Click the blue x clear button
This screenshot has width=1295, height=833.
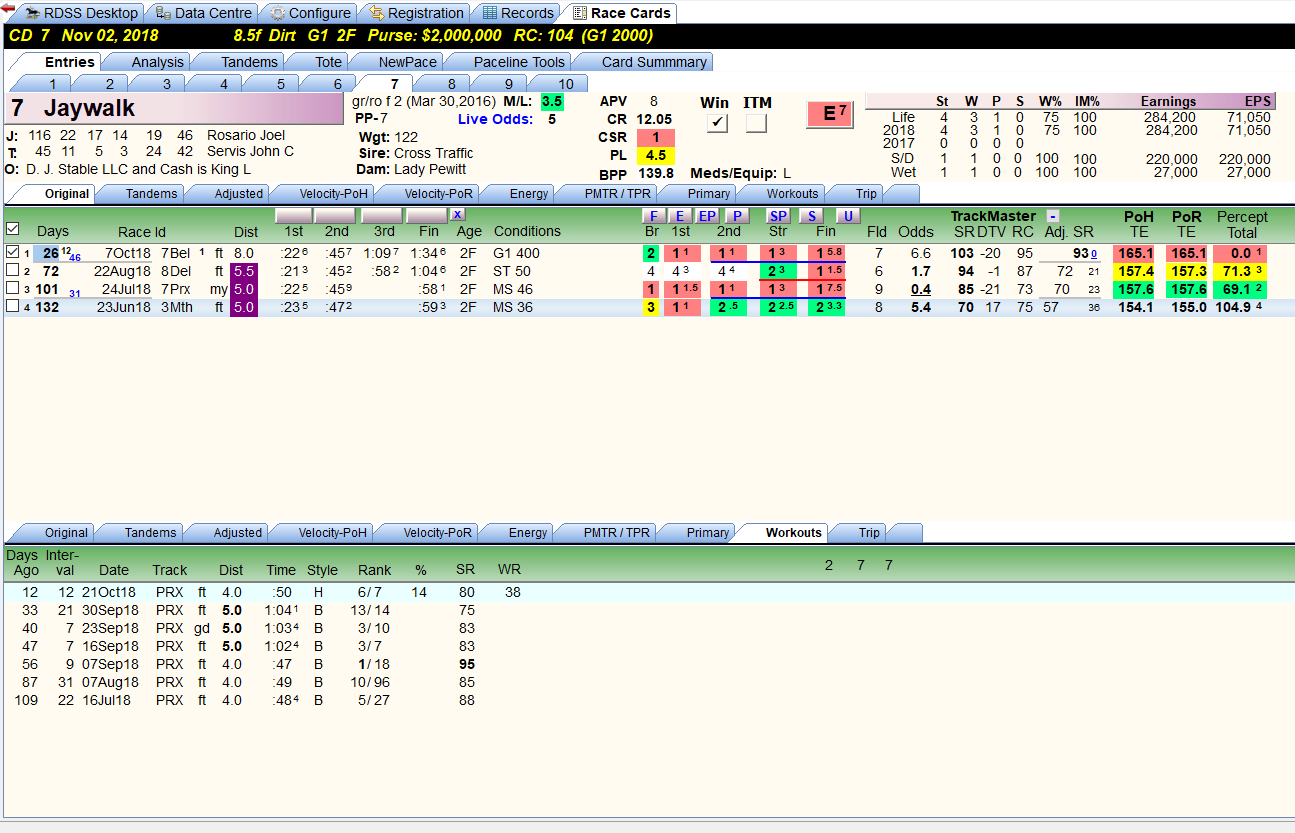coord(457,215)
